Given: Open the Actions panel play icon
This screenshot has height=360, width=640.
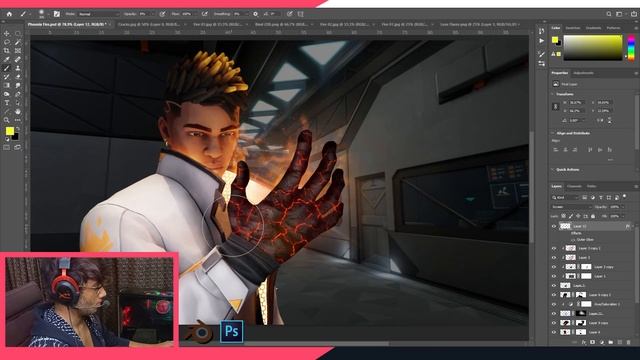Looking at the screenshot, I should (x=542, y=41).
